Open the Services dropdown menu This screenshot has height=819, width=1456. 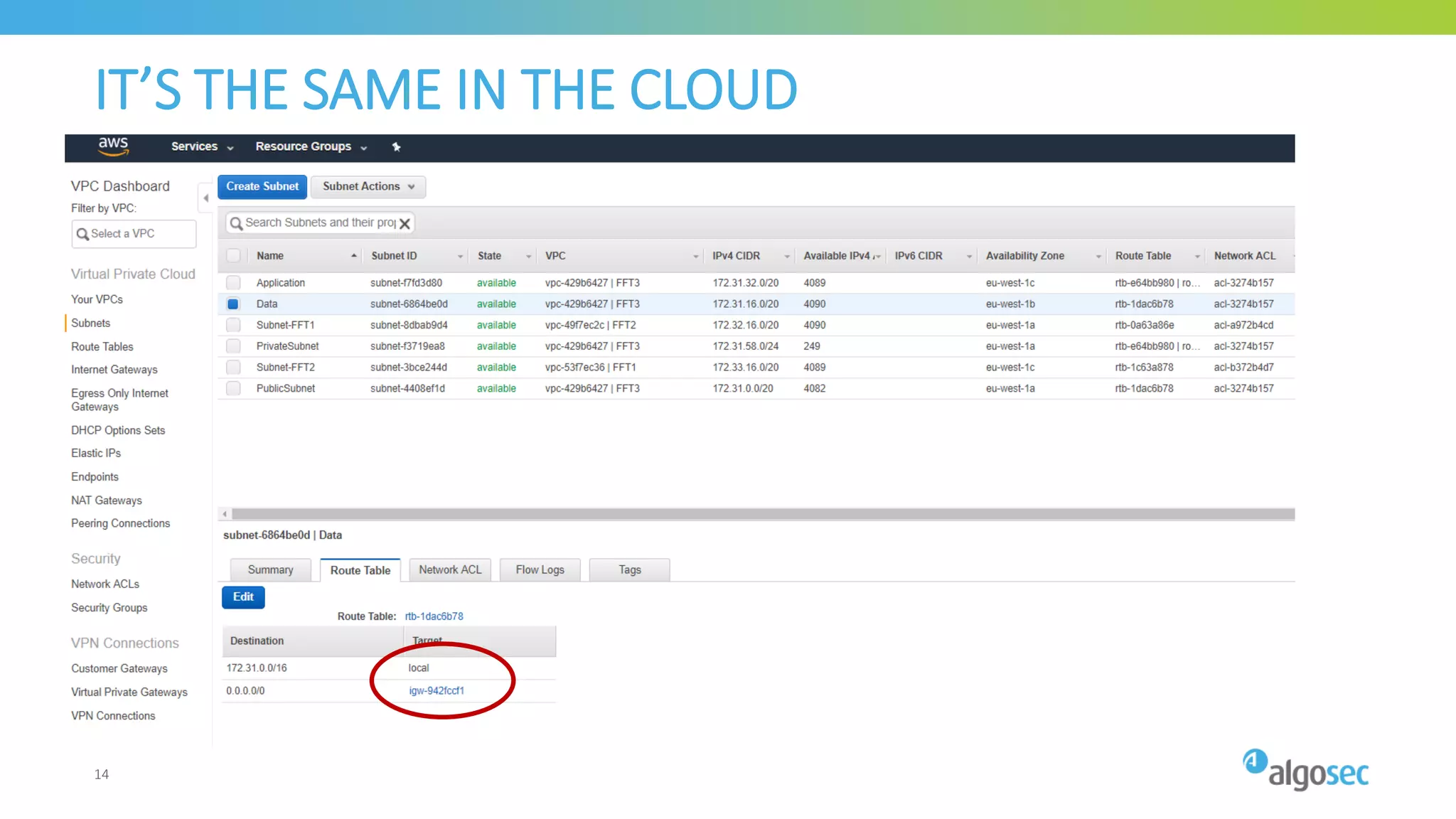[202, 146]
